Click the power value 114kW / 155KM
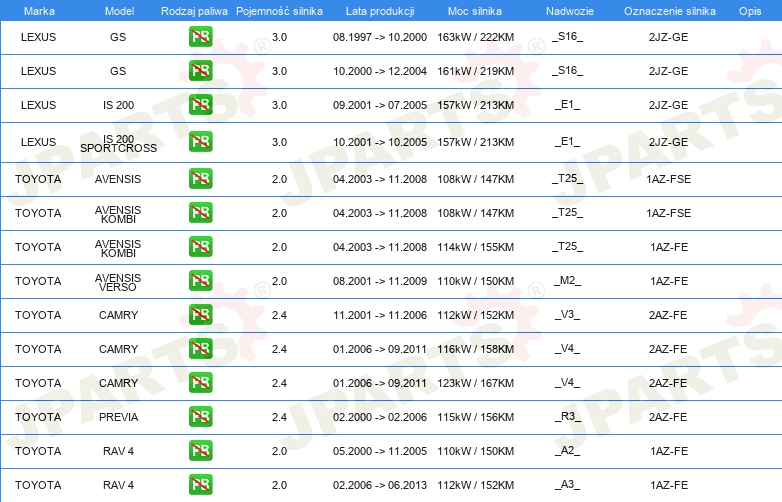The height and width of the screenshot is (502, 782). (475, 247)
